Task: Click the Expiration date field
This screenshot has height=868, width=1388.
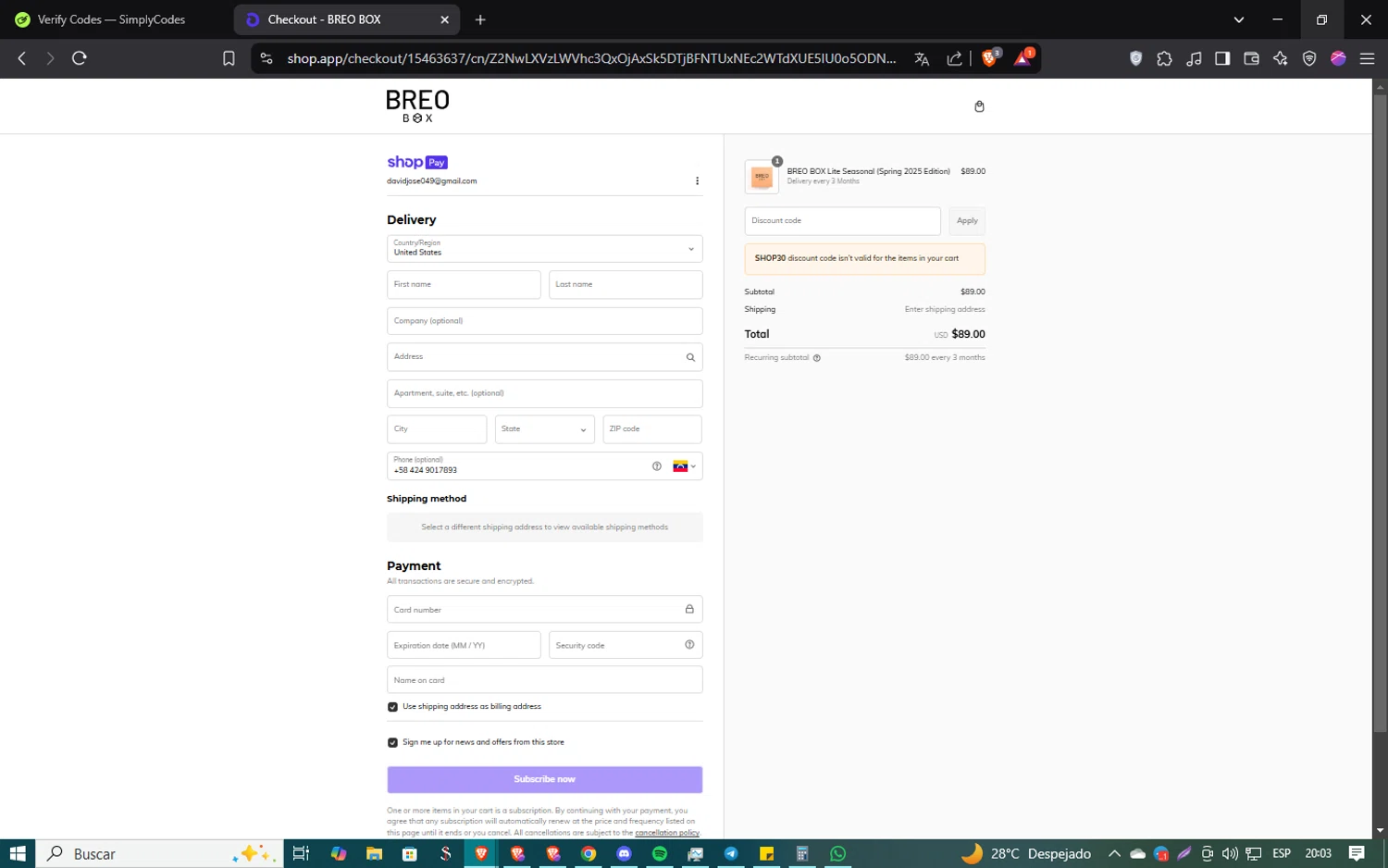Action: pyautogui.click(x=464, y=645)
